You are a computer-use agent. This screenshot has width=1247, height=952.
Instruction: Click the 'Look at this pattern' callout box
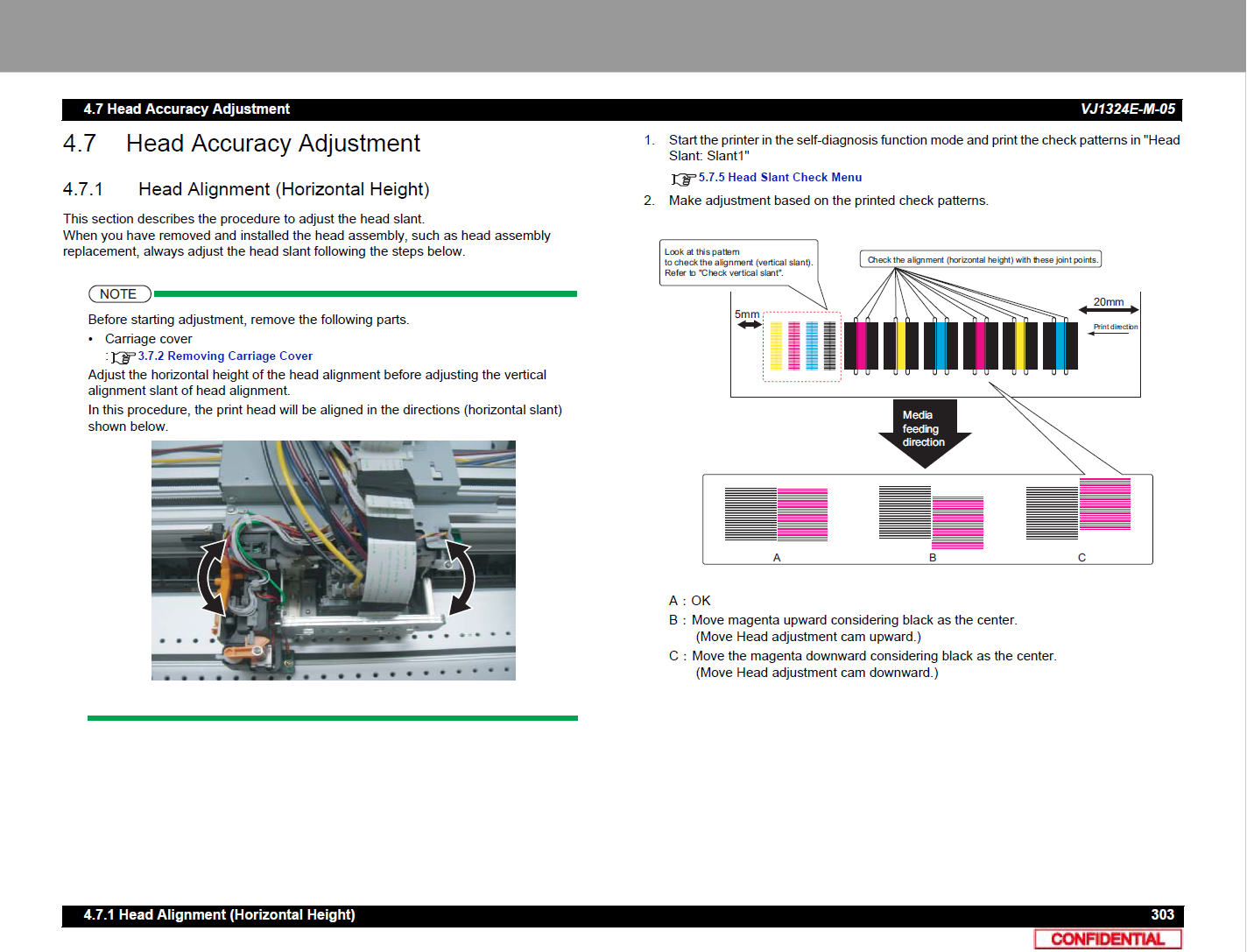pos(739,263)
